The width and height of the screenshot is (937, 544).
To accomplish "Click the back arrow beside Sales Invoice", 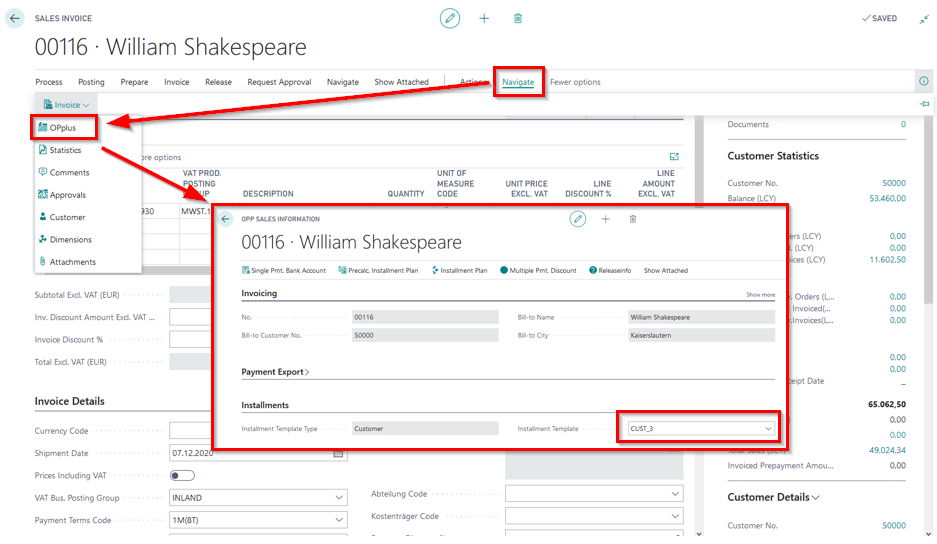I will (x=15, y=18).
